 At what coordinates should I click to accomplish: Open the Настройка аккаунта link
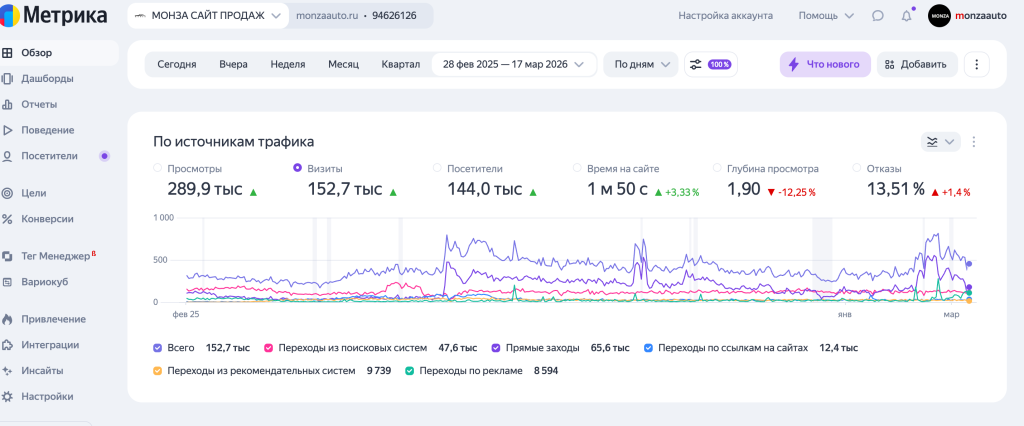(x=725, y=16)
